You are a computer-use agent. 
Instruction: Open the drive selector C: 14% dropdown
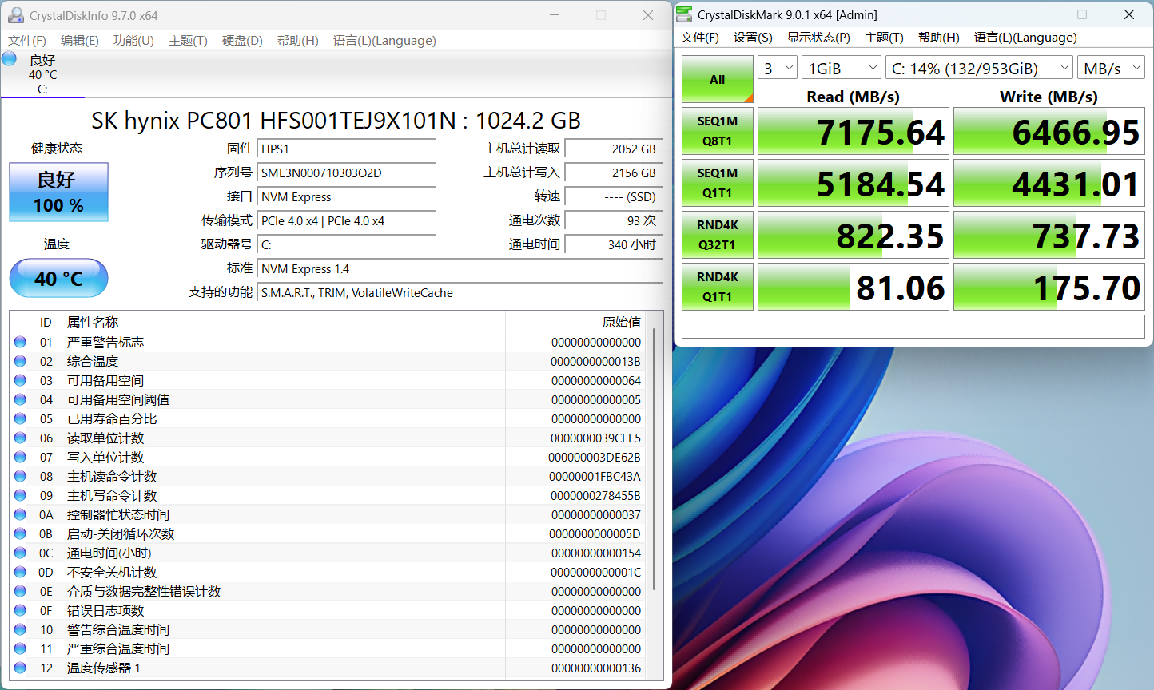click(978, 68)
